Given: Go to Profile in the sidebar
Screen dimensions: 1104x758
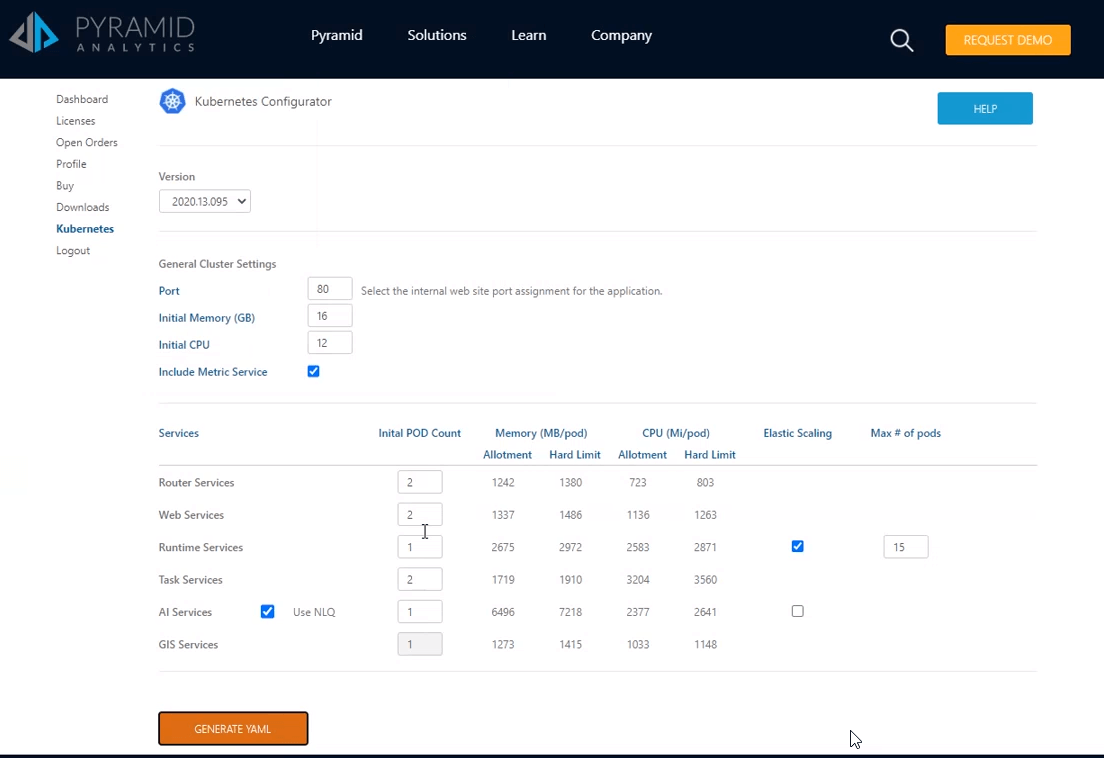Looking at the screenshot, I should pyautogui.click(x=71, y=164).
